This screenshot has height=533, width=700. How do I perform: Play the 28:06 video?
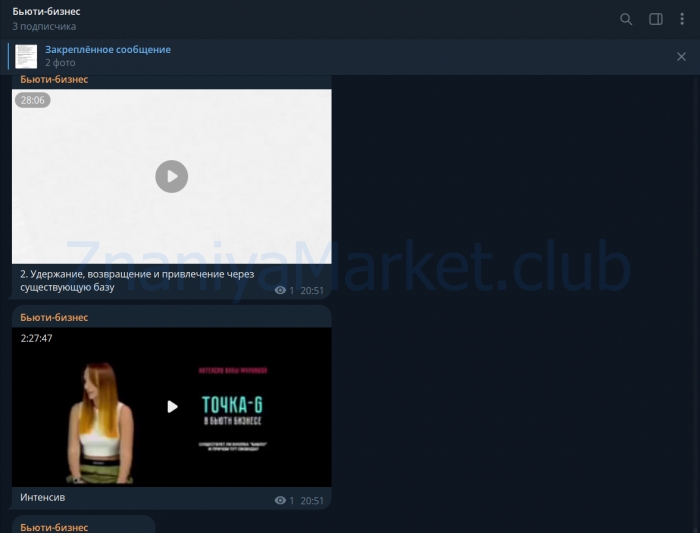(171, 177)
